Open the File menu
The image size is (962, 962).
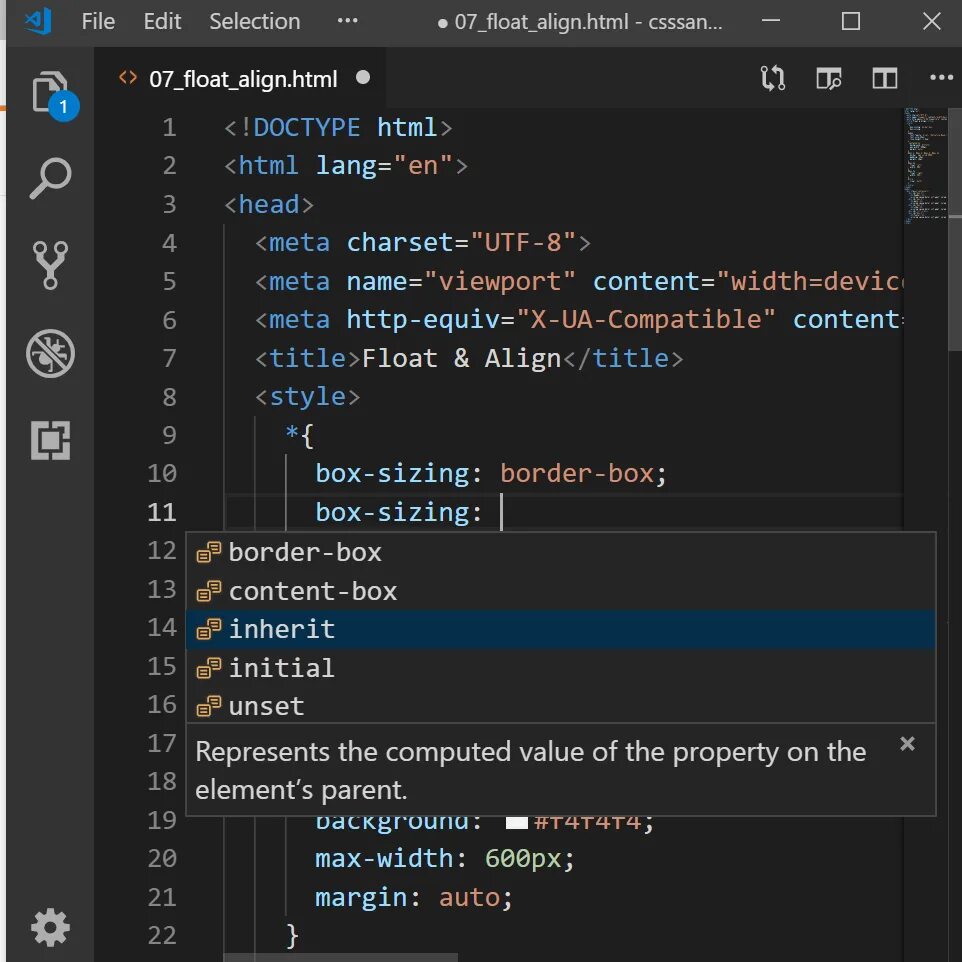point(98,21)
